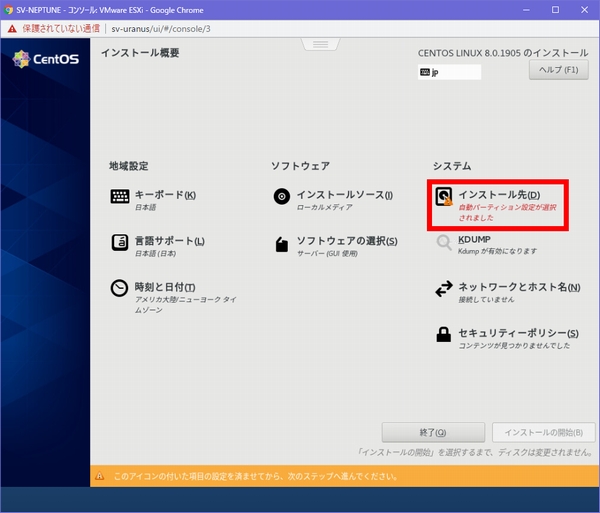Click the アメリカ大陸/ニューヨーク timezone text
The width and height of the screenshot is (600, 513).
point(186,305)
